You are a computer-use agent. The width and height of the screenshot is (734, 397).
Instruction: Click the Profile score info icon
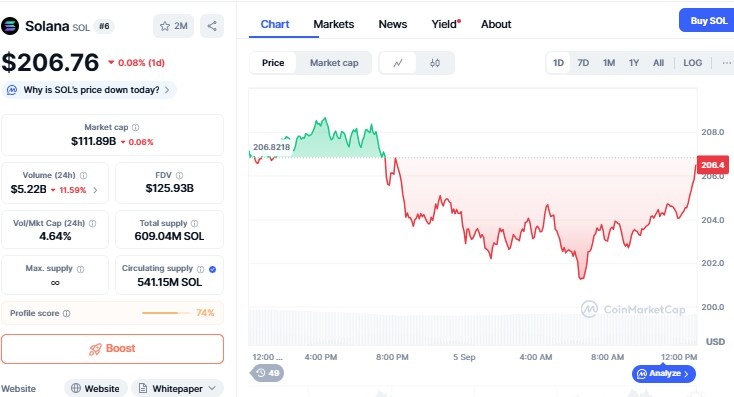66,313
